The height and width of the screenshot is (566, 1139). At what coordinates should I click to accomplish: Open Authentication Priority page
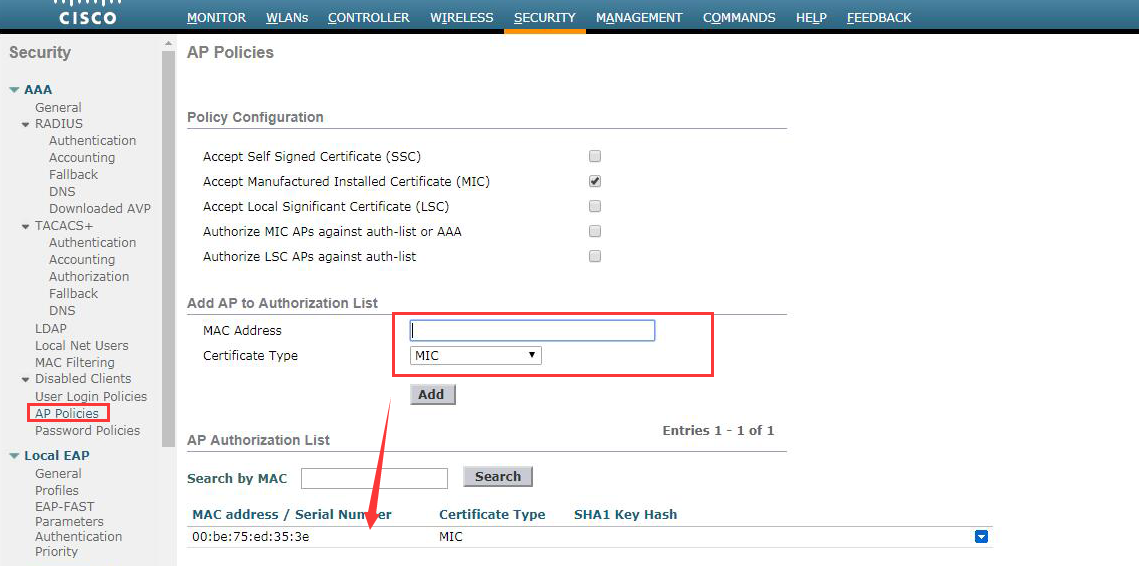[78, 544]
